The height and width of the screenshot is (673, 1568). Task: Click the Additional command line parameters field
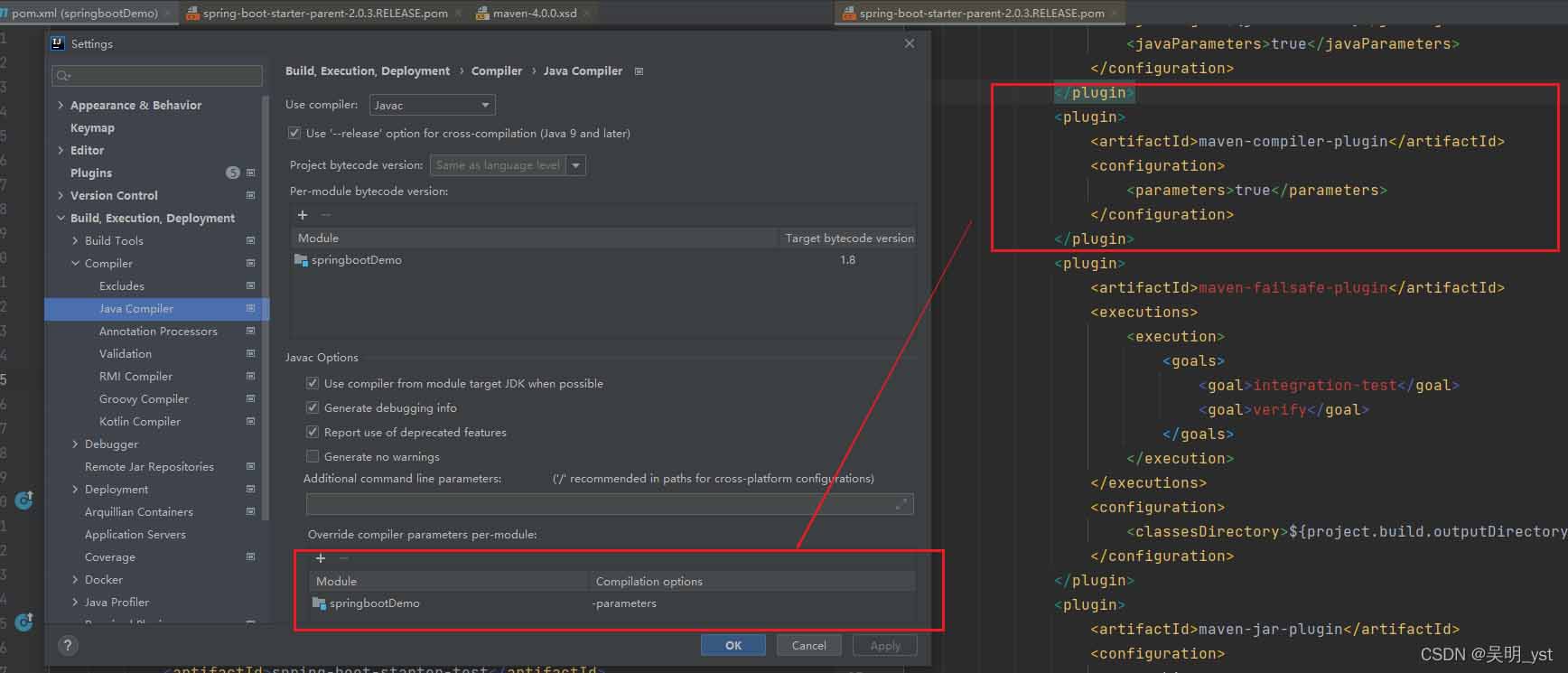(610, 504)
